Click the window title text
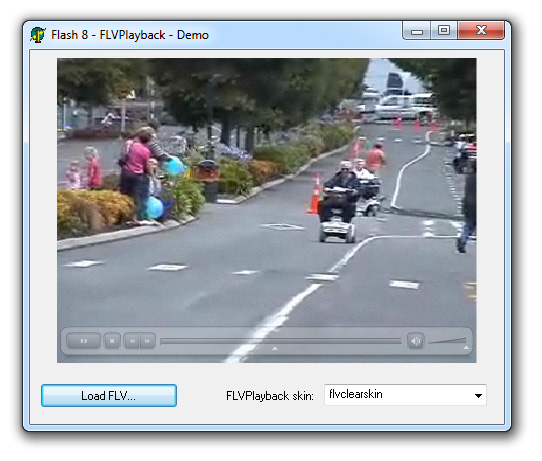The image size is (542, 461). point(130,35)
